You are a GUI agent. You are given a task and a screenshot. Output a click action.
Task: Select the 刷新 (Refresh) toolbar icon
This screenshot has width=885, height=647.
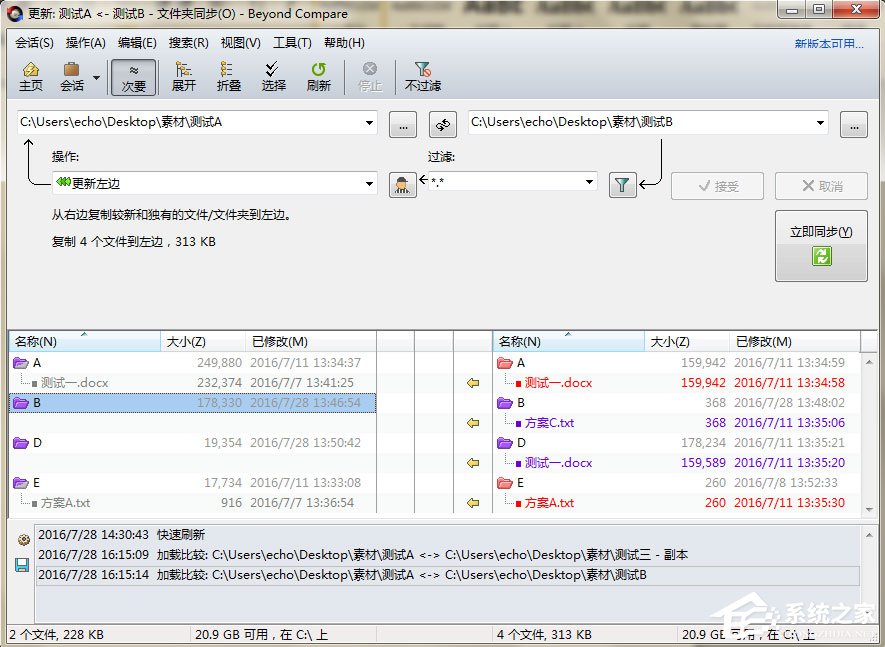318,75
